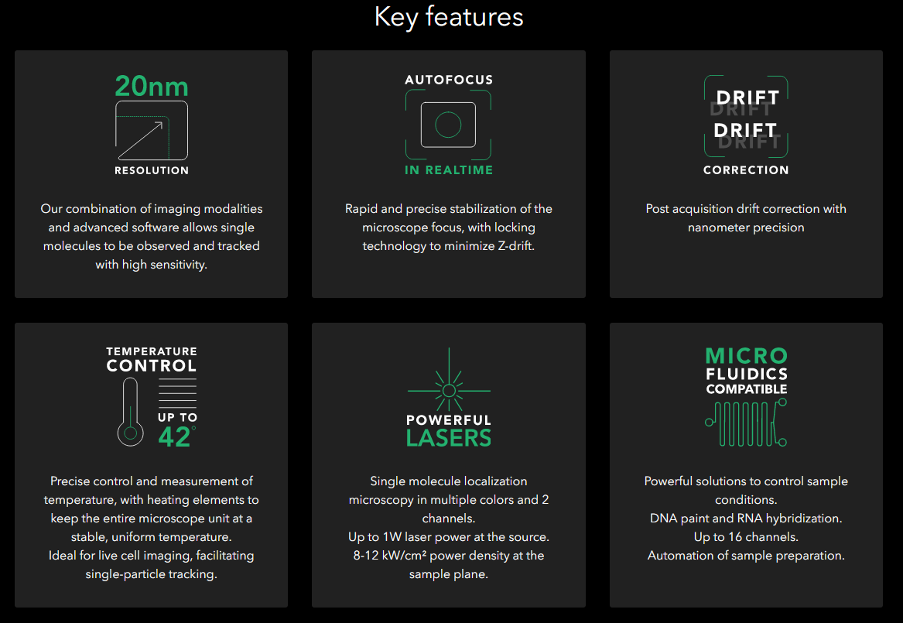Screen dimensions: 904x624
Task: Click the green LASERS word
Action: coord(448,438)
